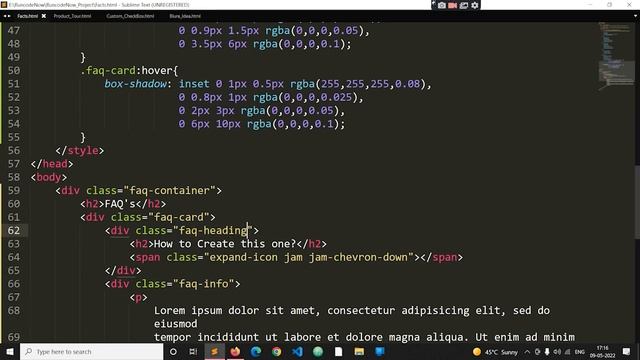640x360 pixels.
Task: Click the tab navigation arrows
Action: click(7, 16)
